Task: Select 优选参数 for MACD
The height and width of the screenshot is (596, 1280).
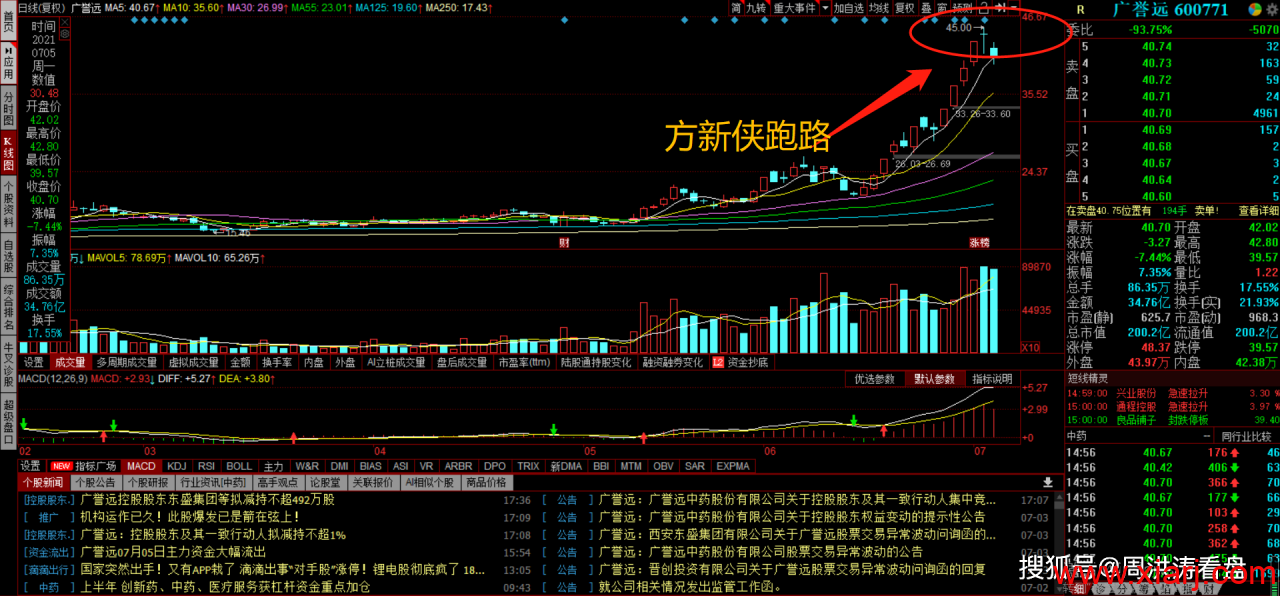Action: tap(873, 379)
